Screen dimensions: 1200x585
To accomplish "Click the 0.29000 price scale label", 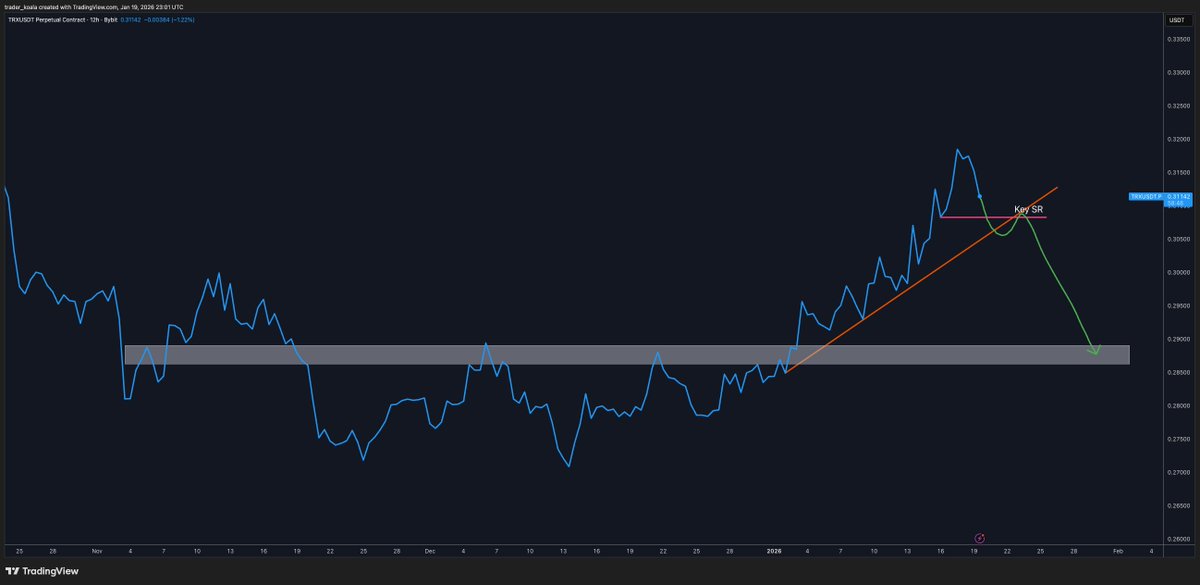I will point(1178,339).
